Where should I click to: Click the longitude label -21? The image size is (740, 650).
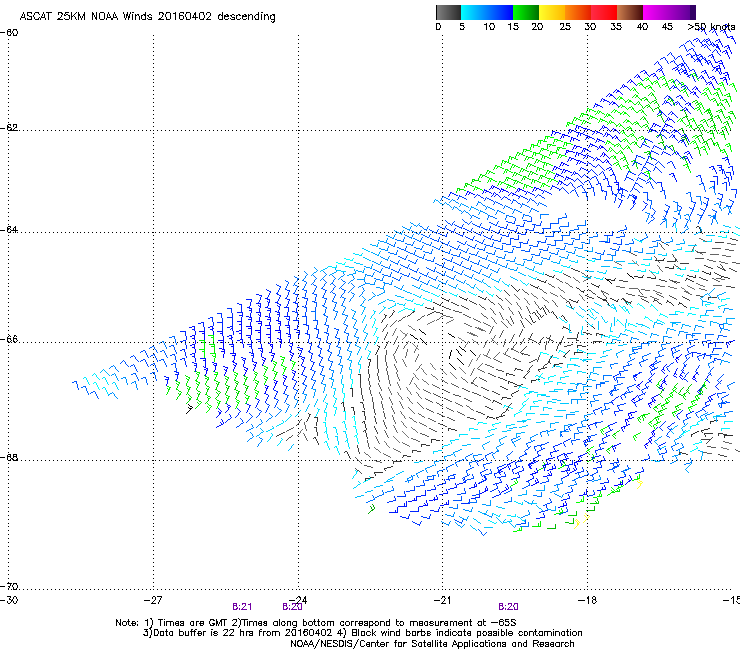click(442, 600)
